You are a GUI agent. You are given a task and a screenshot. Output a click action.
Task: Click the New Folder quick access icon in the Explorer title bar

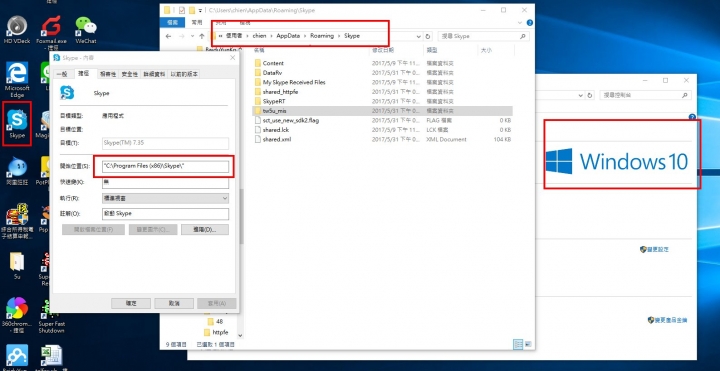click(192, 10)
